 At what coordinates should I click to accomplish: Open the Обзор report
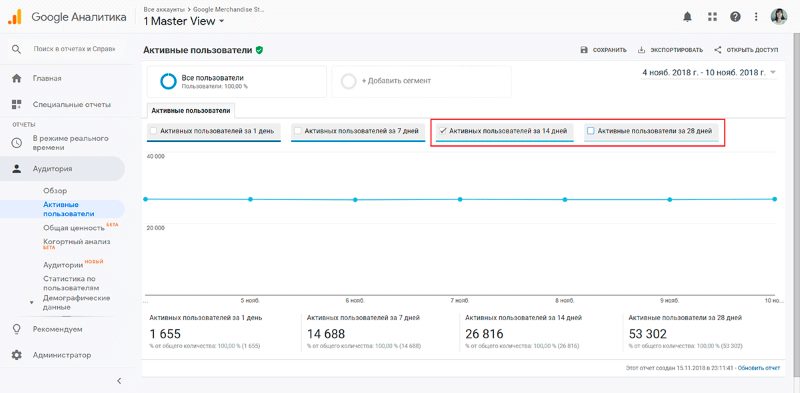[55, 191]
